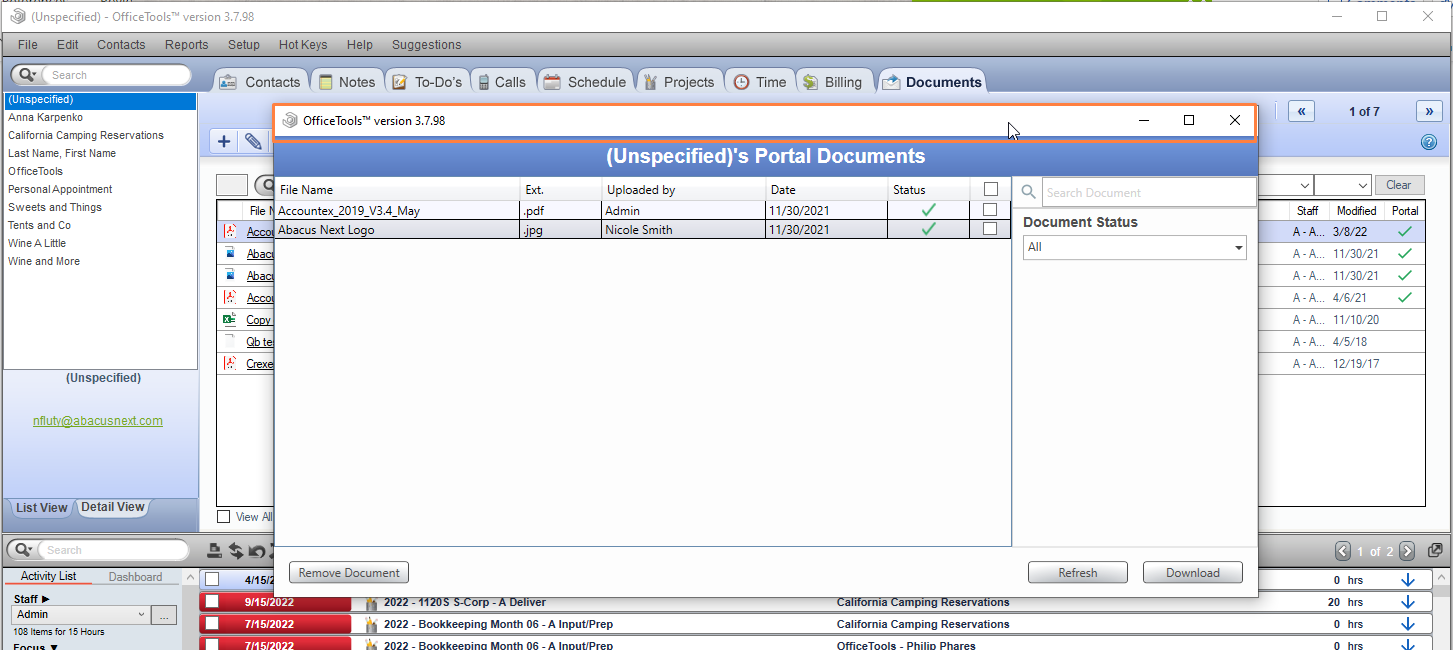Click project icon of 1120S S-Corp row
The width and height of the screenshot is (1453, 650).
(x=371, y=603)
